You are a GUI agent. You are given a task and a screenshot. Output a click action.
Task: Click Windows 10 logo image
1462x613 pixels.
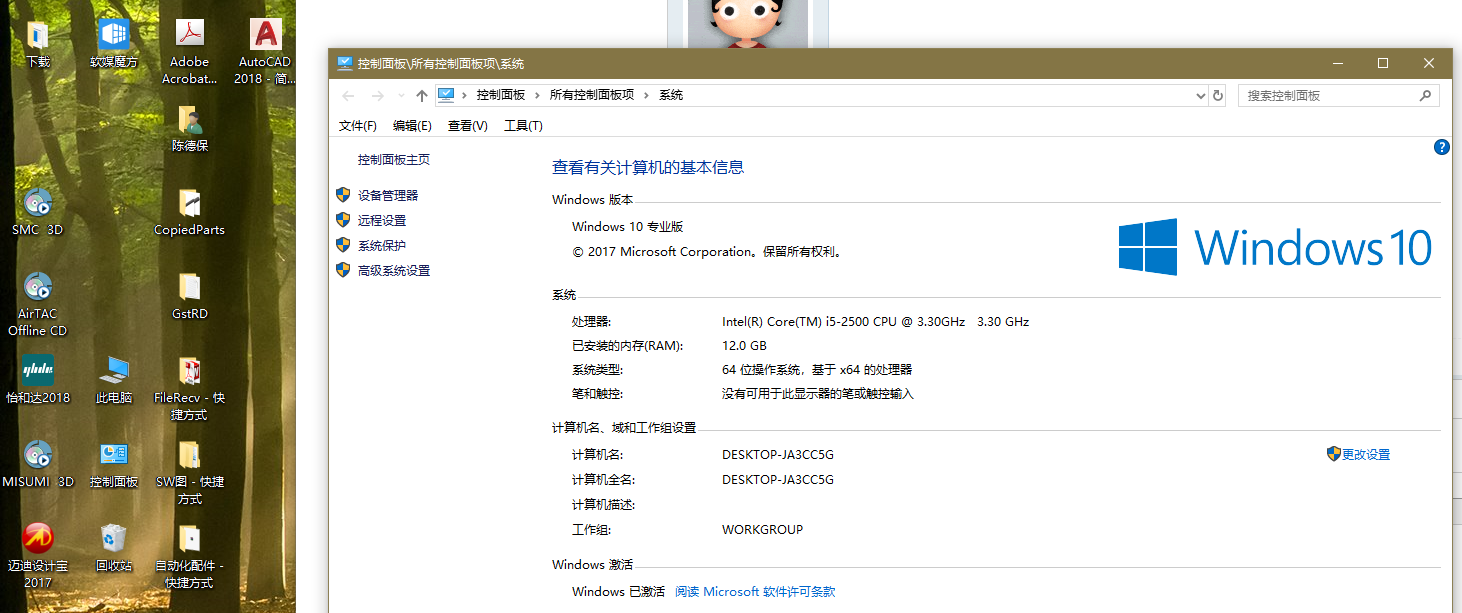pyautogui.click(x=1275, y=247)
